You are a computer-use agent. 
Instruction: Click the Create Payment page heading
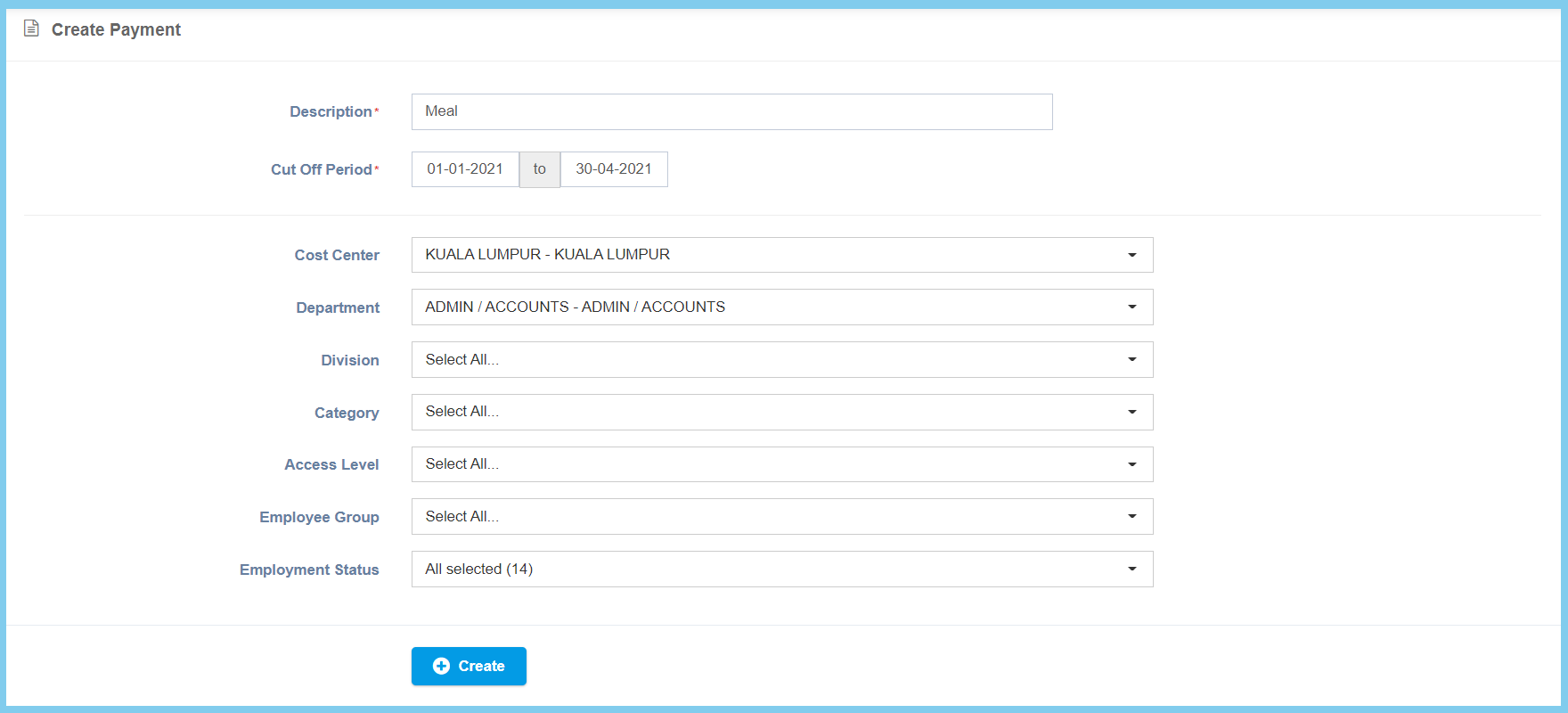[x=116, y=29]
